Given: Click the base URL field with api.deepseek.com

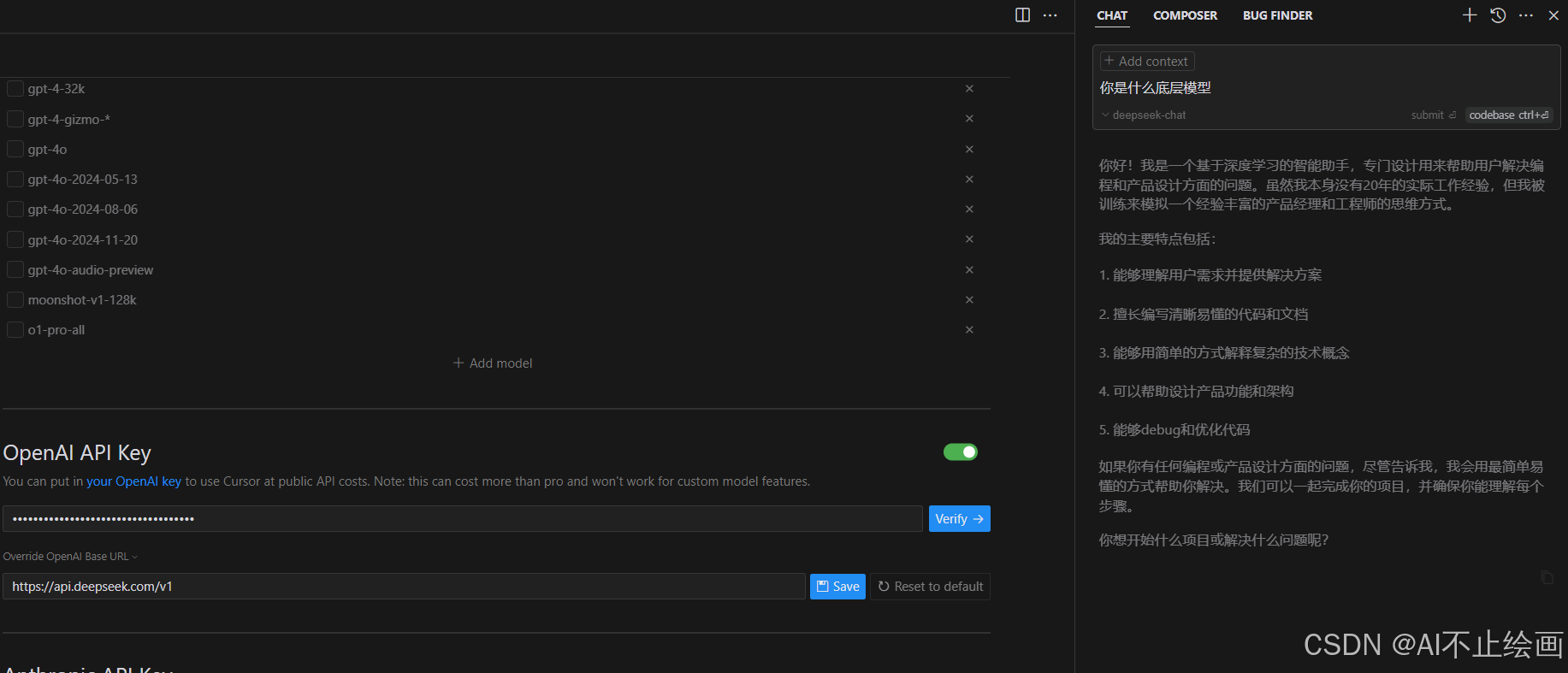Looking at the screenshot, I should (404, 587).
